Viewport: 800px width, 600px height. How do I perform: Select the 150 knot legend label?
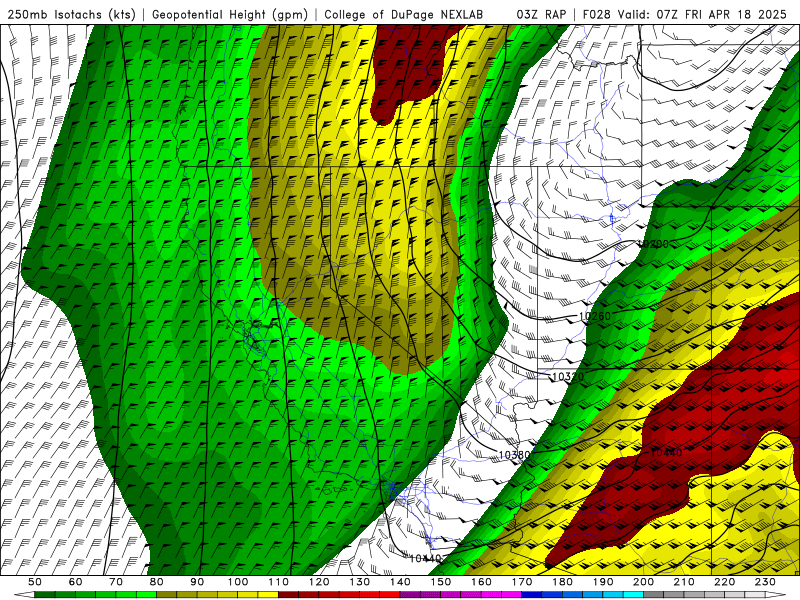point(441,582)
